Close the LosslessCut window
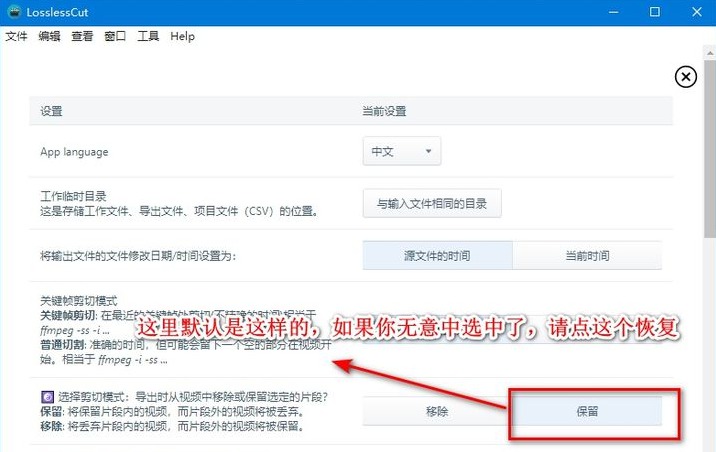 click(x=696, y=12)
